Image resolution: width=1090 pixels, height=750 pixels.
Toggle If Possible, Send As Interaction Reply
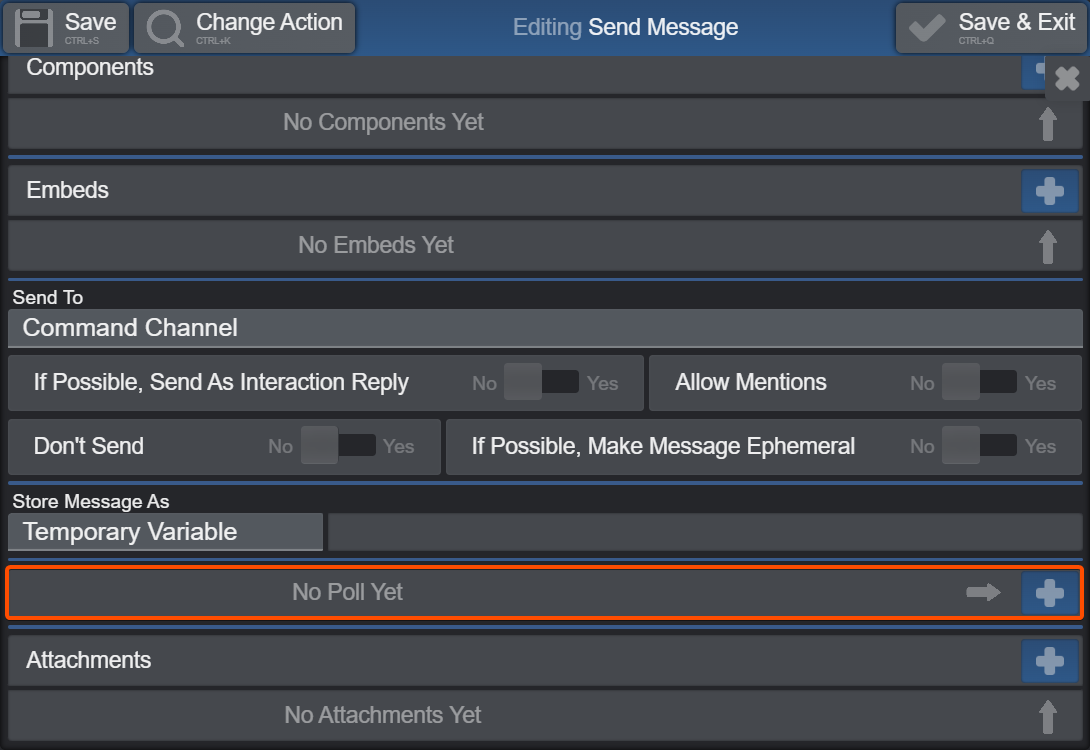point(542,382)
